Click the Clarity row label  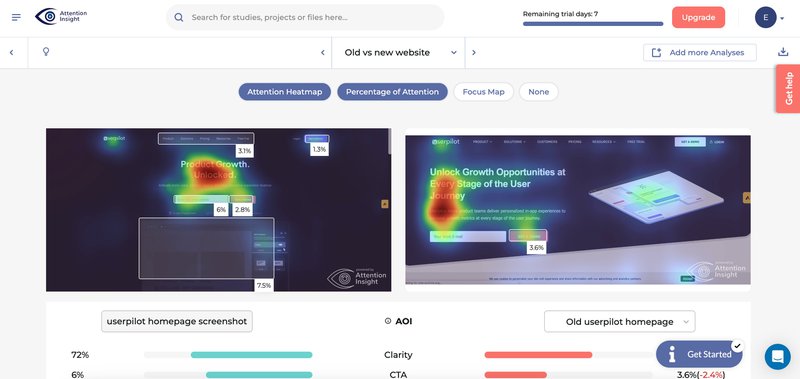pos(398,355)
